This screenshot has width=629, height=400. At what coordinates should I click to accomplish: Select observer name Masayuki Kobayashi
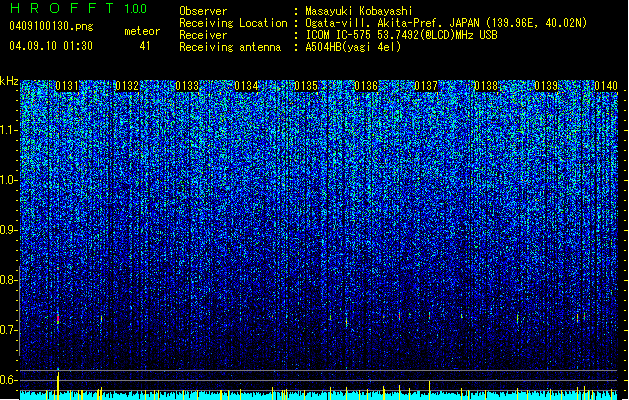tap(359, 11)
